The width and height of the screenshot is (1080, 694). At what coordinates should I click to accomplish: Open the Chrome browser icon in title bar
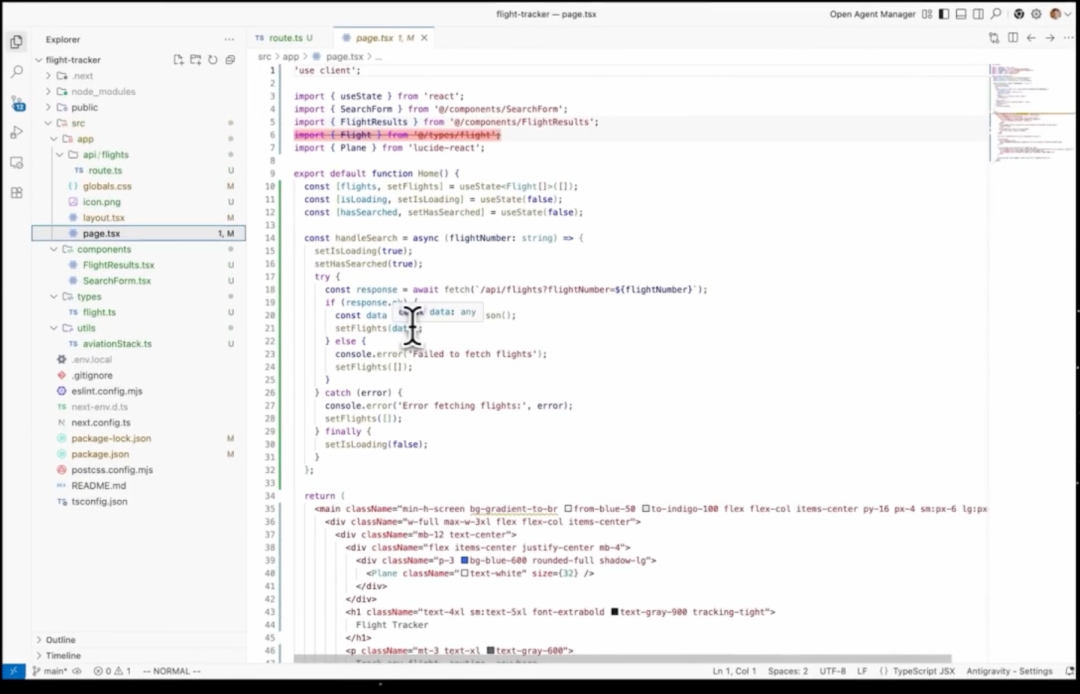(1019, 14)
